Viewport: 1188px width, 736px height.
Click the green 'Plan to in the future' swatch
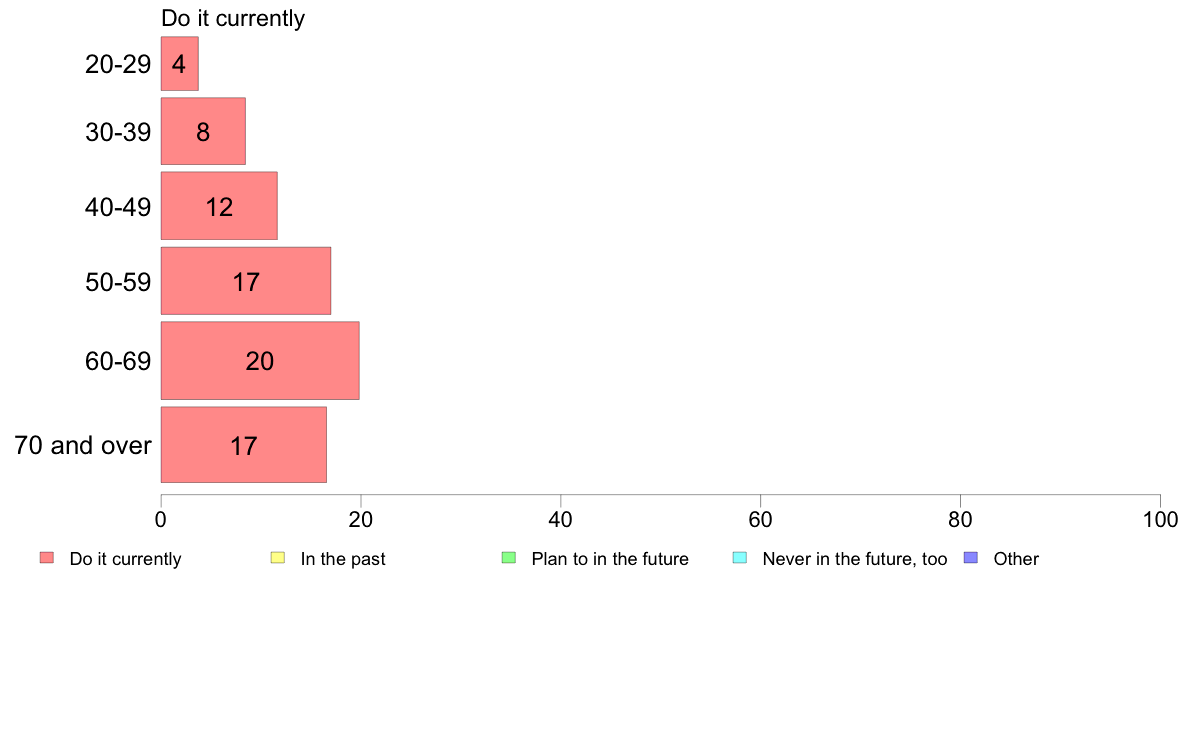(x=509, y=558)
